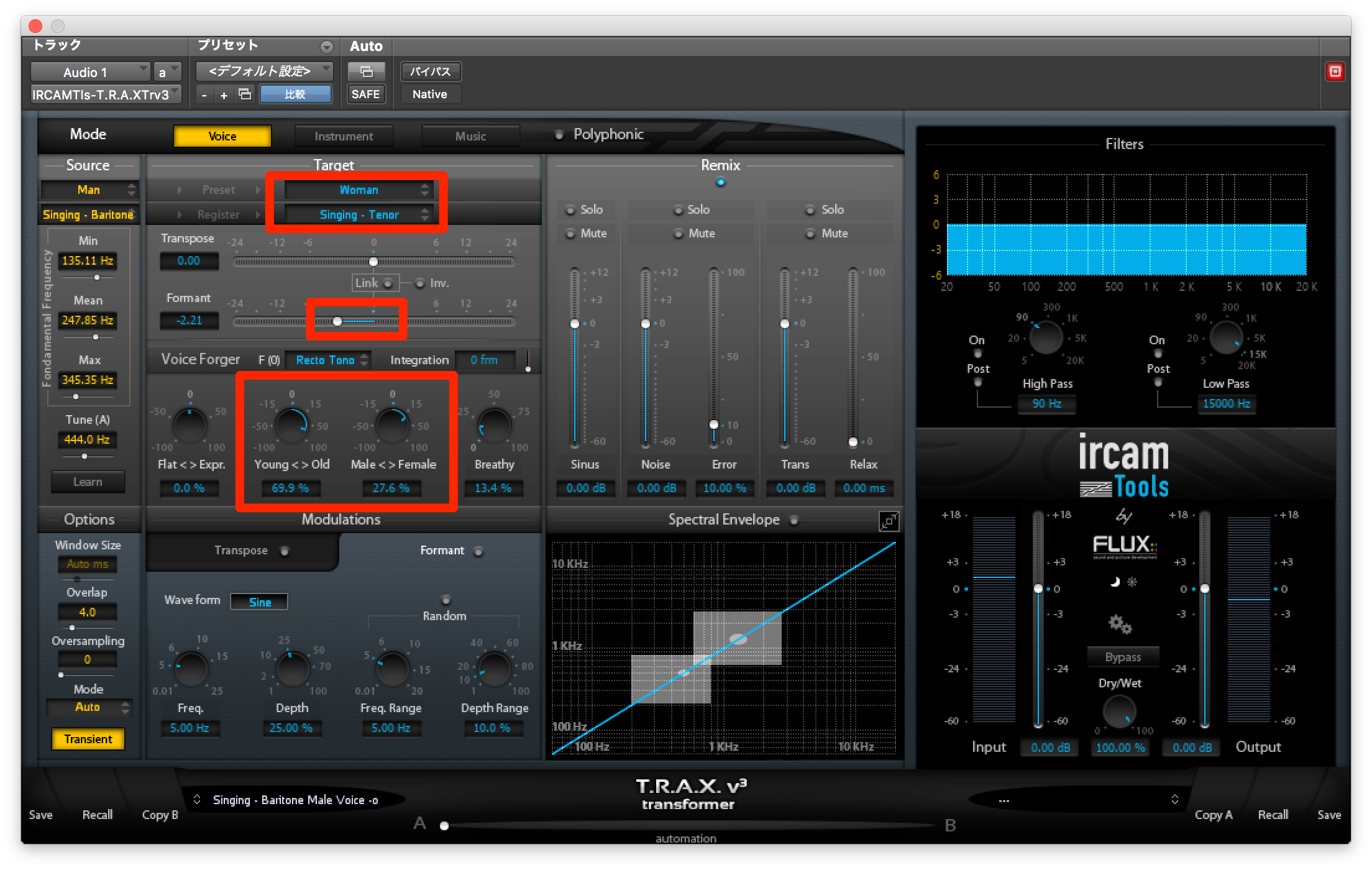This screenshot has height=870, width=1372.
Task: Click the SAFE button
Action: tap(365, 94)
